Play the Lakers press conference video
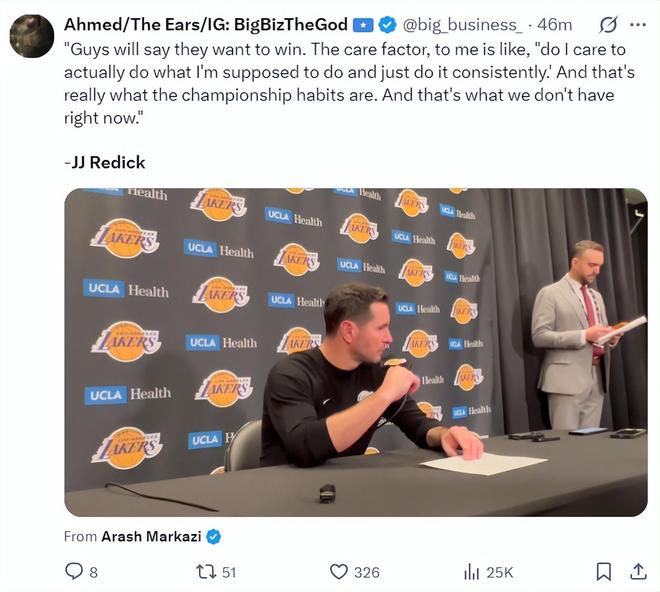660x592 pixels. click(355, 352)
